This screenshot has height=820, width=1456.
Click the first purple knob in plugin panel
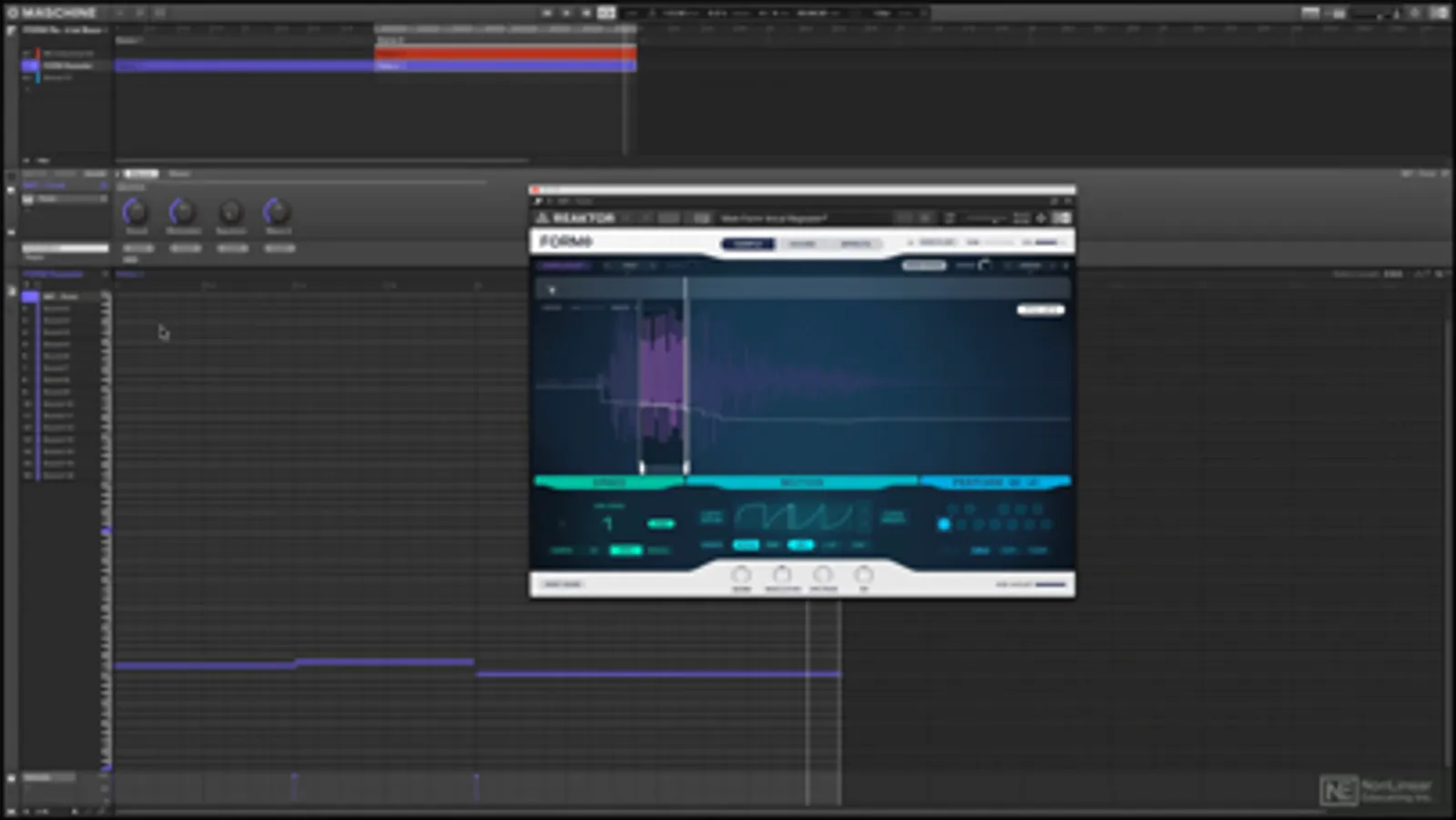136,212
